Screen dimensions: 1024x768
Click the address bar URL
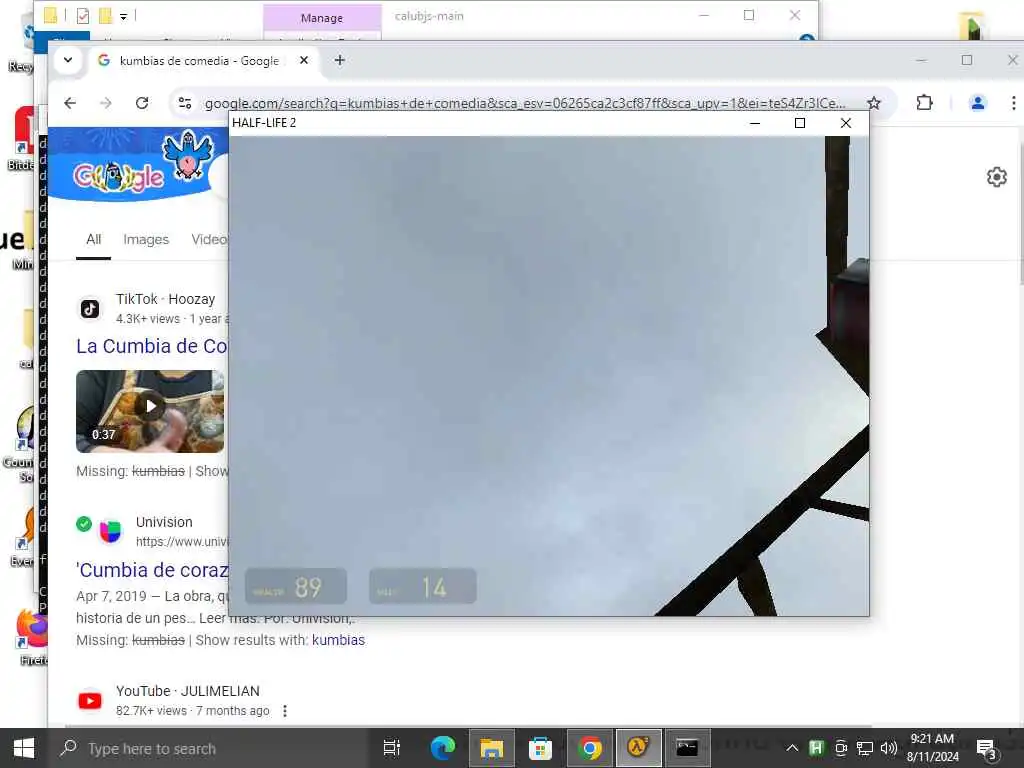(525, 103)
